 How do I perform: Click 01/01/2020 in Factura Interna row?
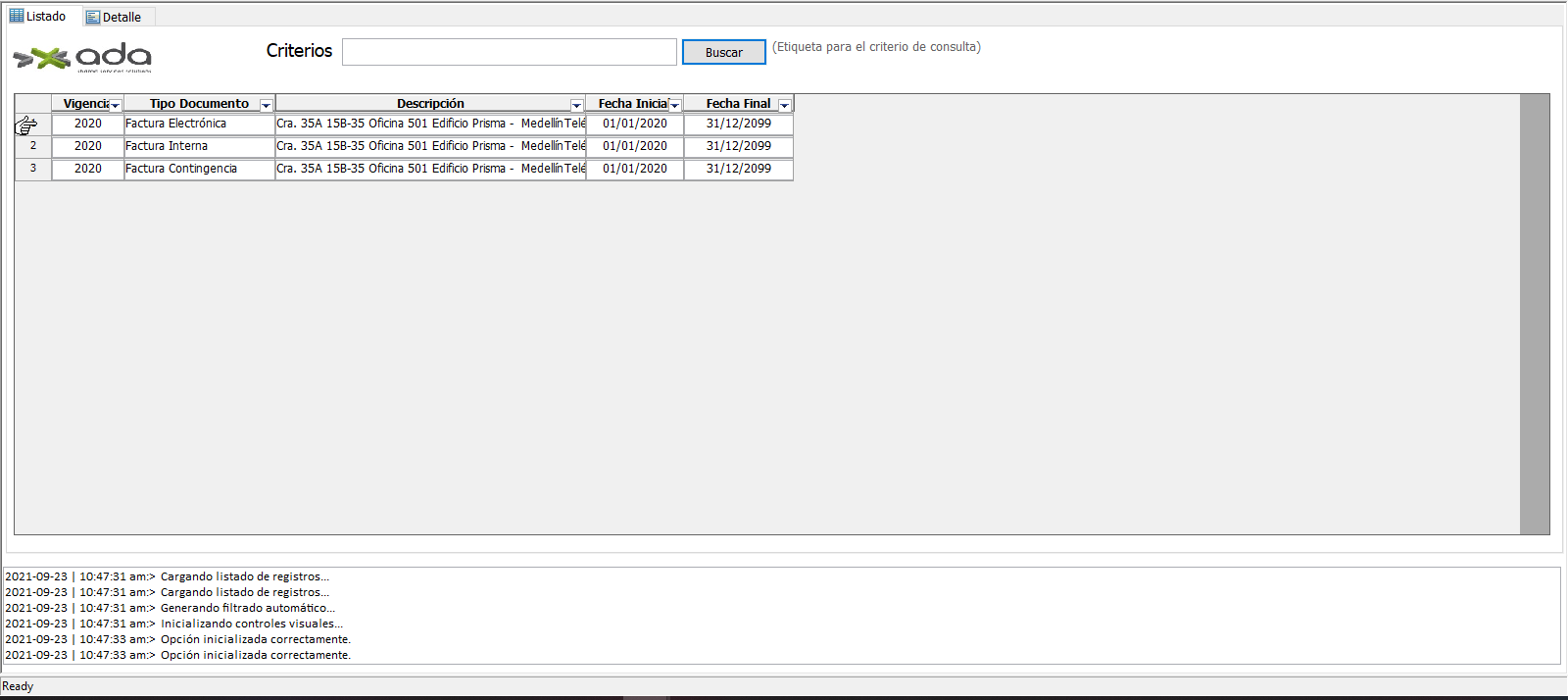[634, 146]
